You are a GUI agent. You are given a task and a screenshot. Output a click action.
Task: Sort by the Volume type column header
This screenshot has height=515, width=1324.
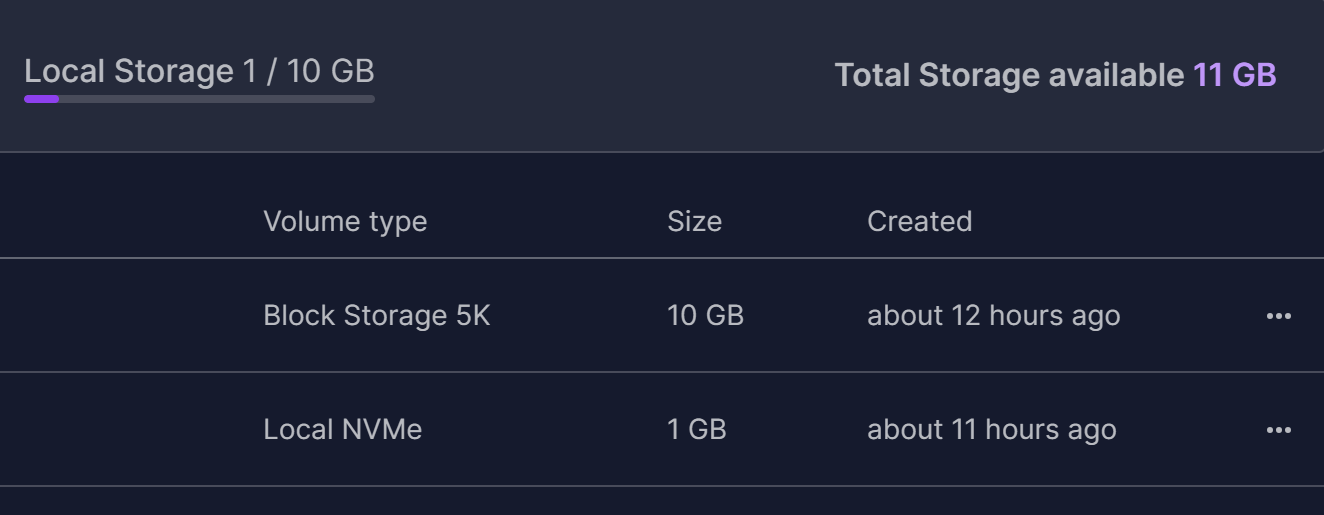tap(345, 221)
